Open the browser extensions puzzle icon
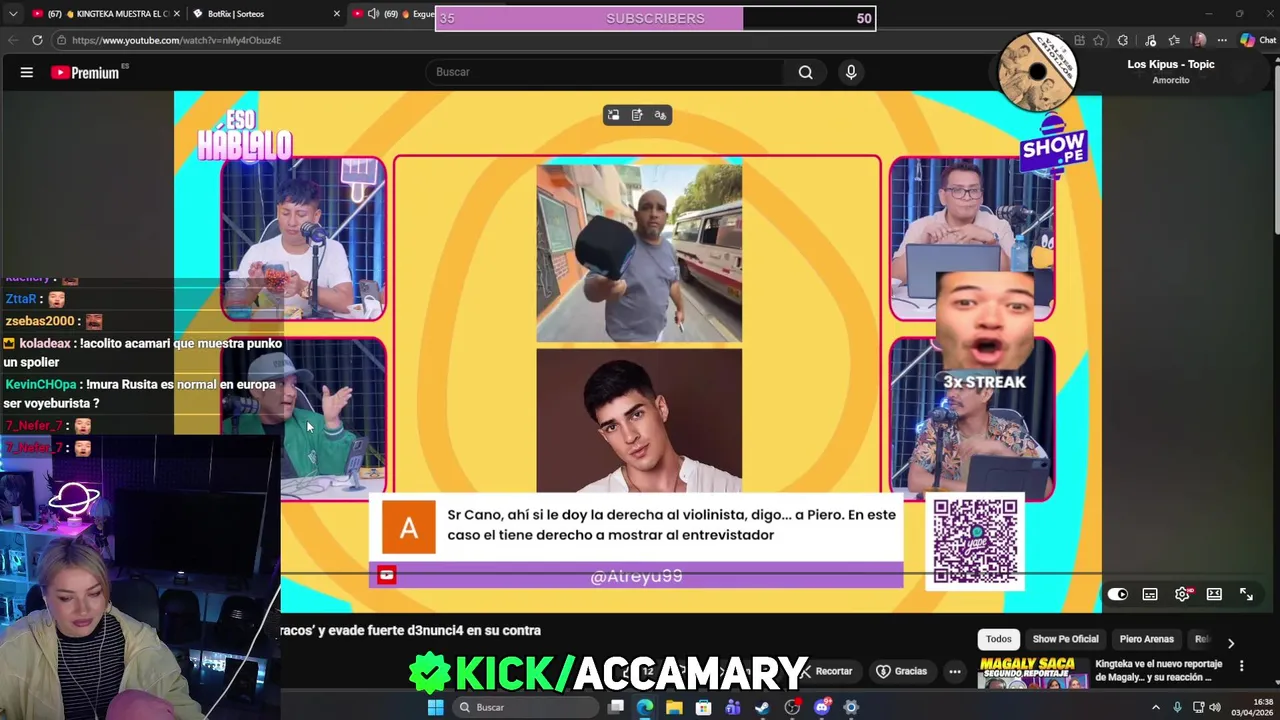Screen dimensions: 1280x720 pos(1123,40)
